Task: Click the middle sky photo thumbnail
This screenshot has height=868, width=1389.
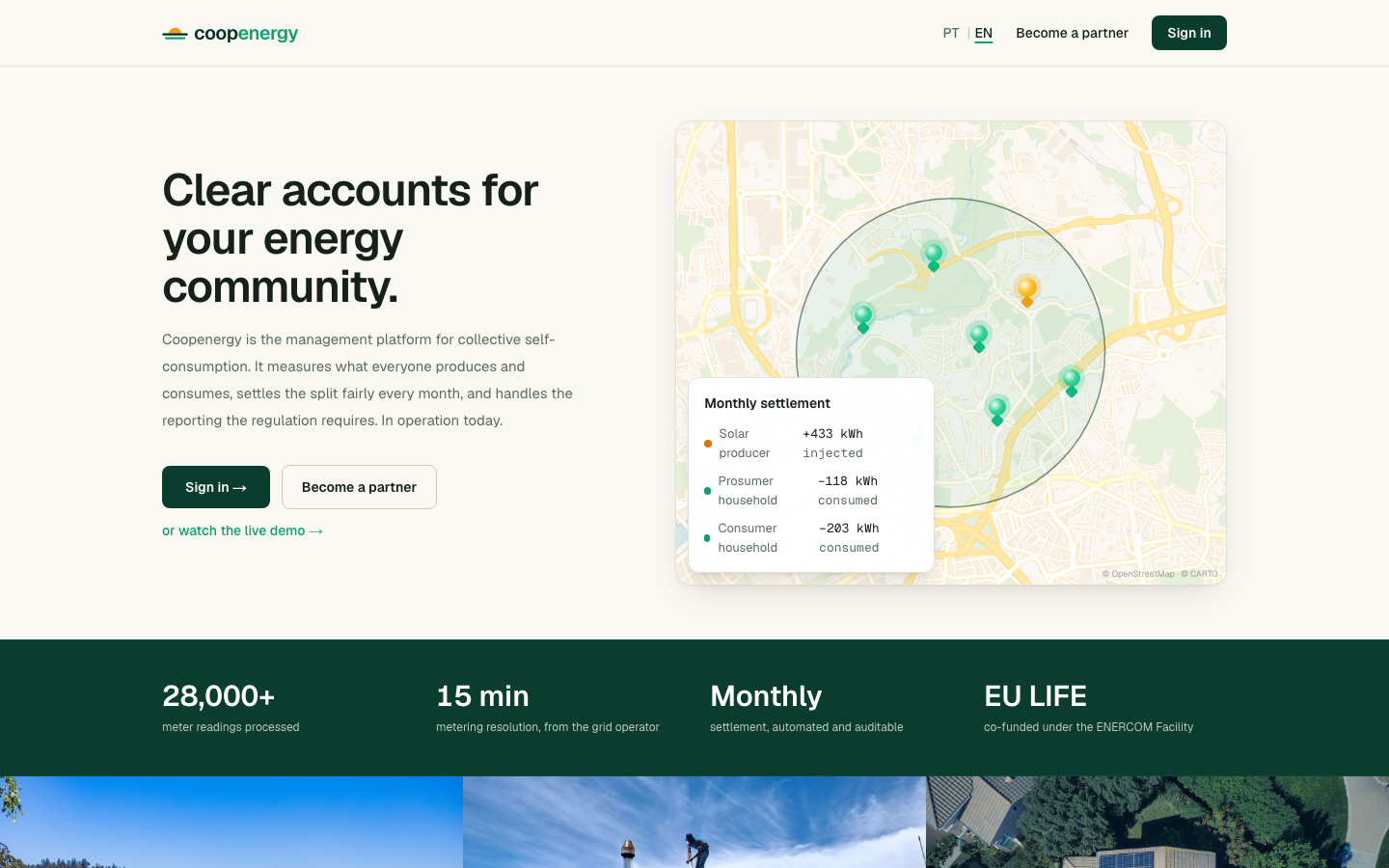Action: point(694,822)
